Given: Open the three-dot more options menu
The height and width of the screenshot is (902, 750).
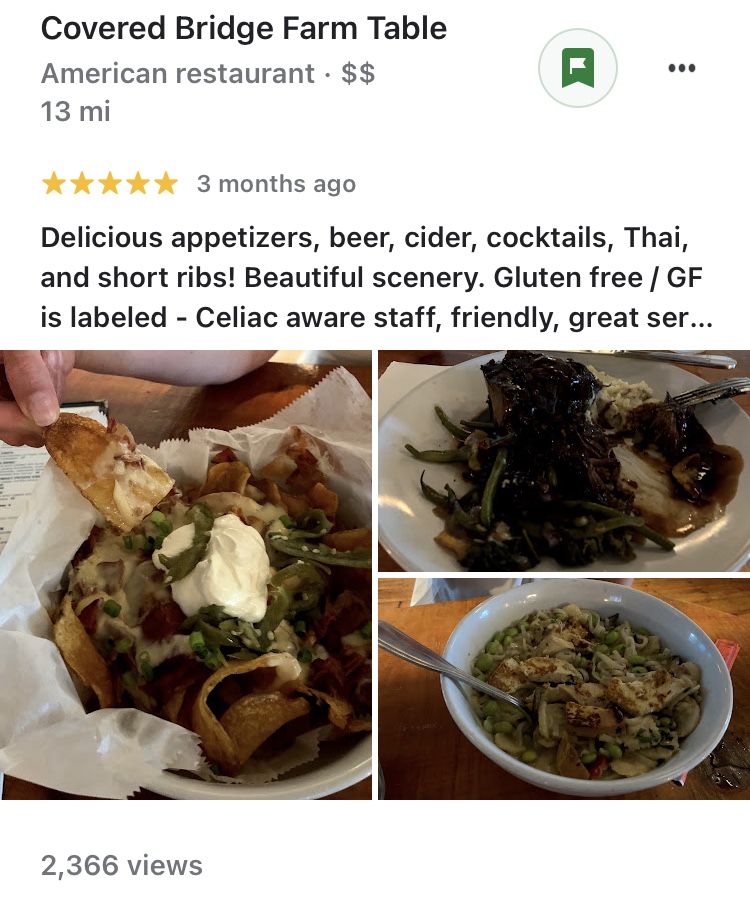Looking at the screenshot, I should [x=682, y=68].
